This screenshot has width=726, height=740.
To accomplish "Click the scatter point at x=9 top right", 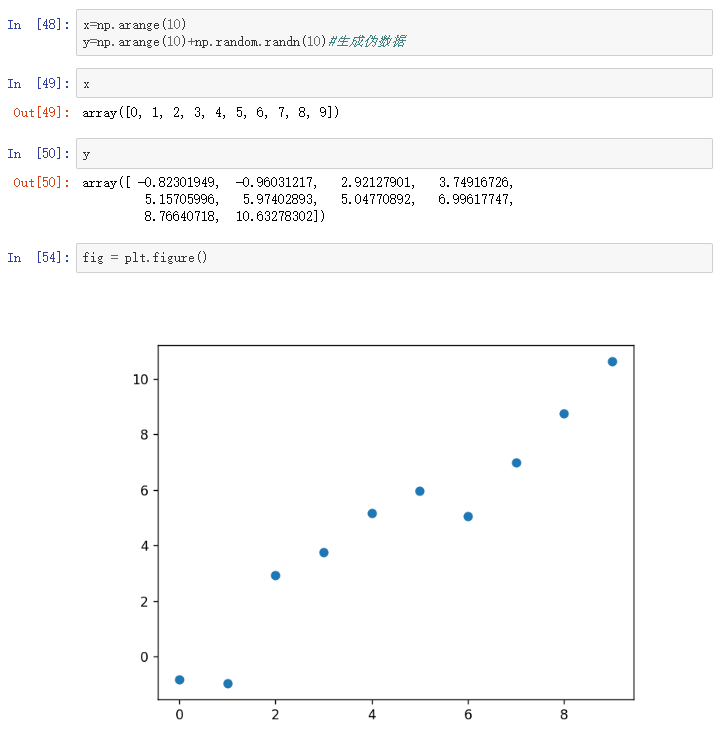I will [612, 362].
